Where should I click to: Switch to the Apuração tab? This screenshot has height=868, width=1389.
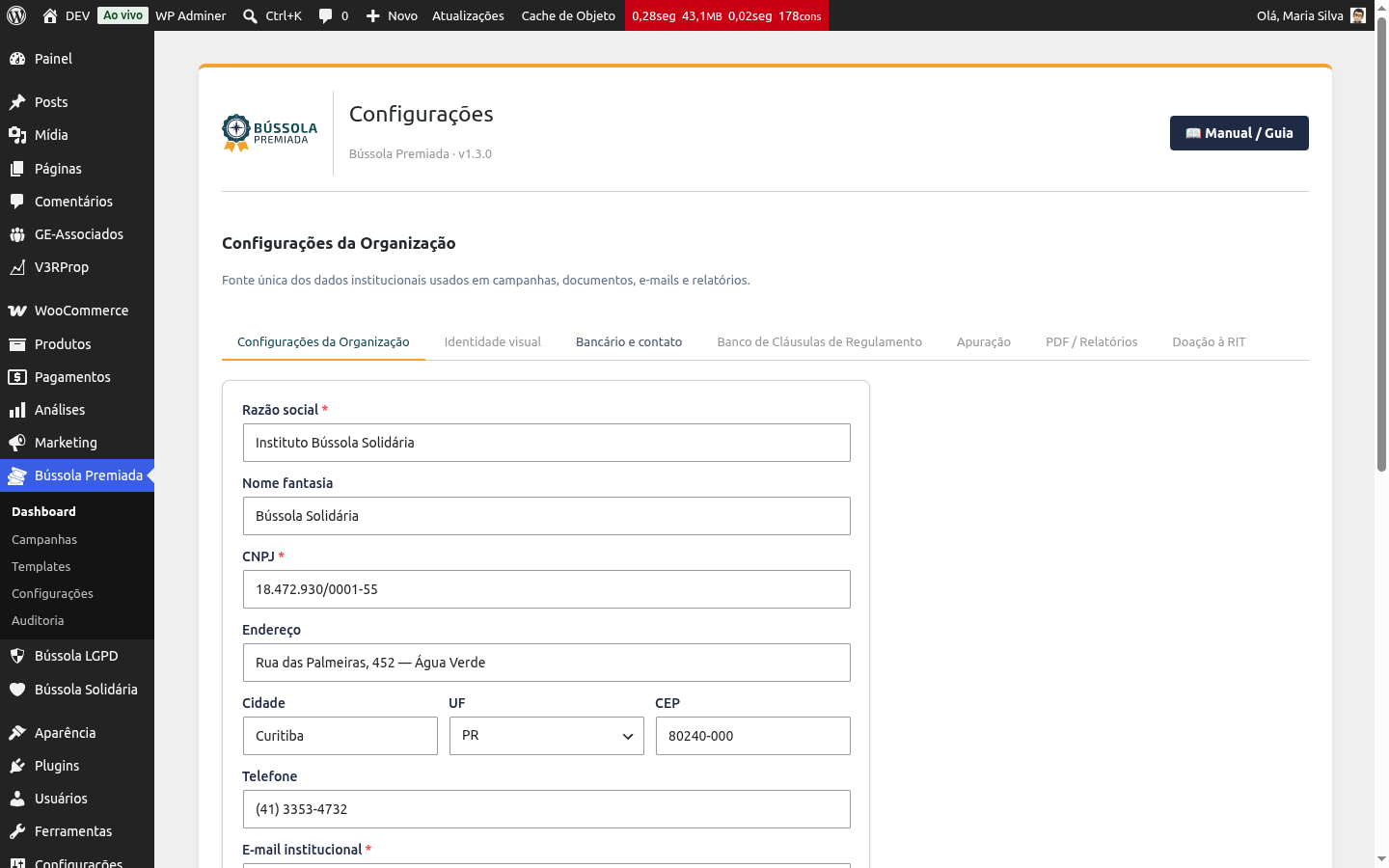click(x=984, y=342)
